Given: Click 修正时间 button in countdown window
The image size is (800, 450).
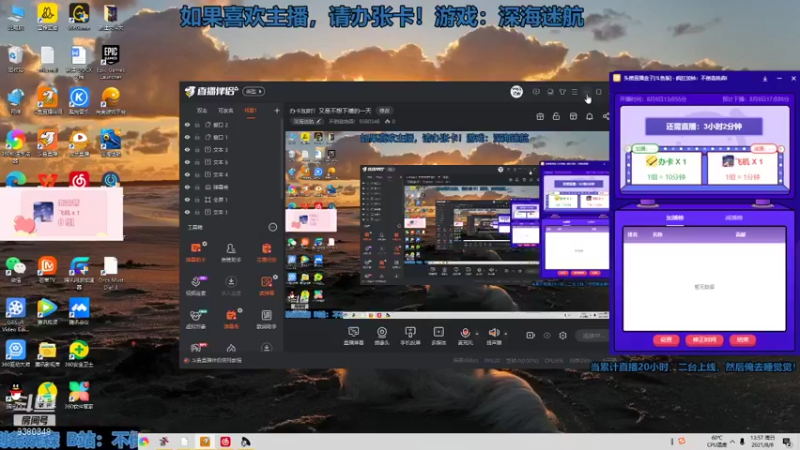Looking at the screenshot, I should pos(704,340).
